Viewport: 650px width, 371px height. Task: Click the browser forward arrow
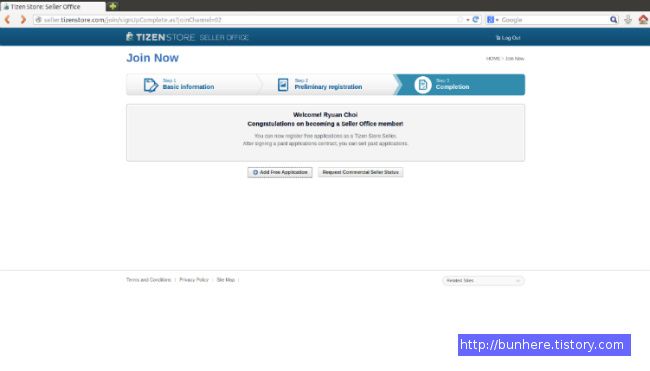[23, 19]
